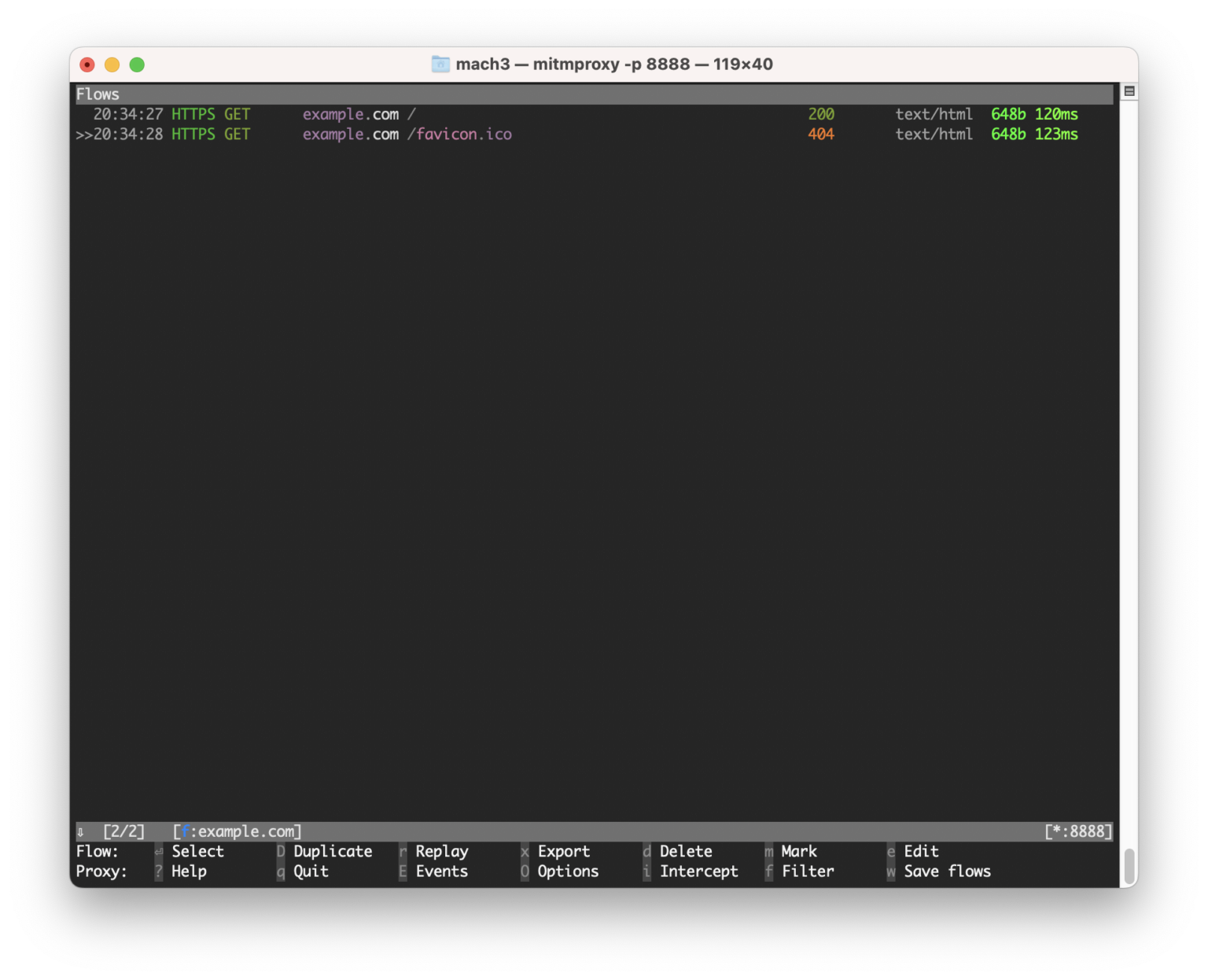Click the terminal scrollbar thumb
1208x980 pixels.
tap(1129, 867)
